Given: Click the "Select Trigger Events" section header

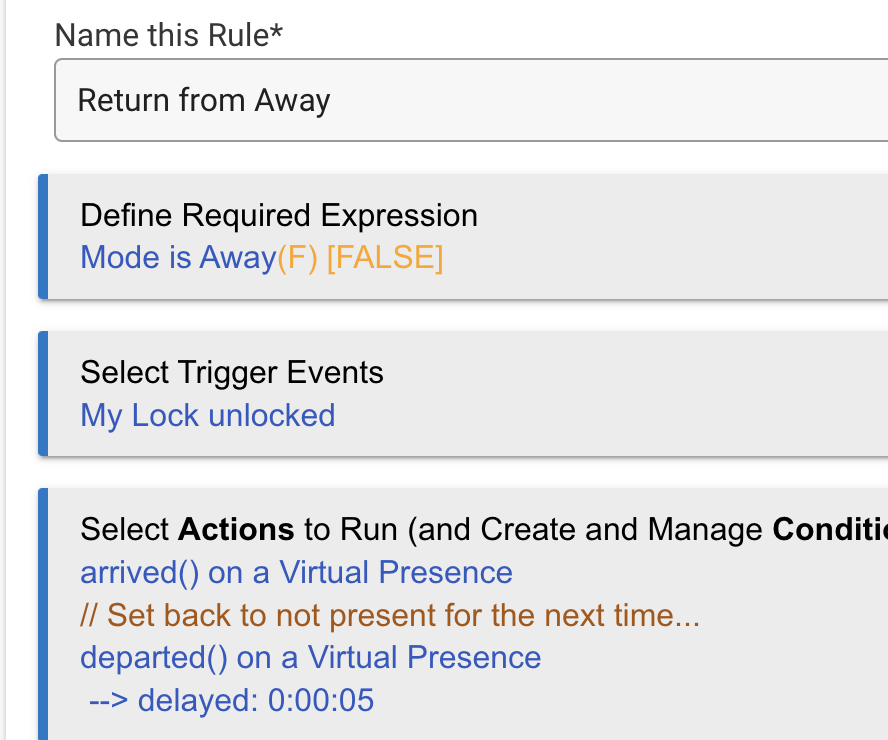Looking at the screenshot, I should (231, 372).
